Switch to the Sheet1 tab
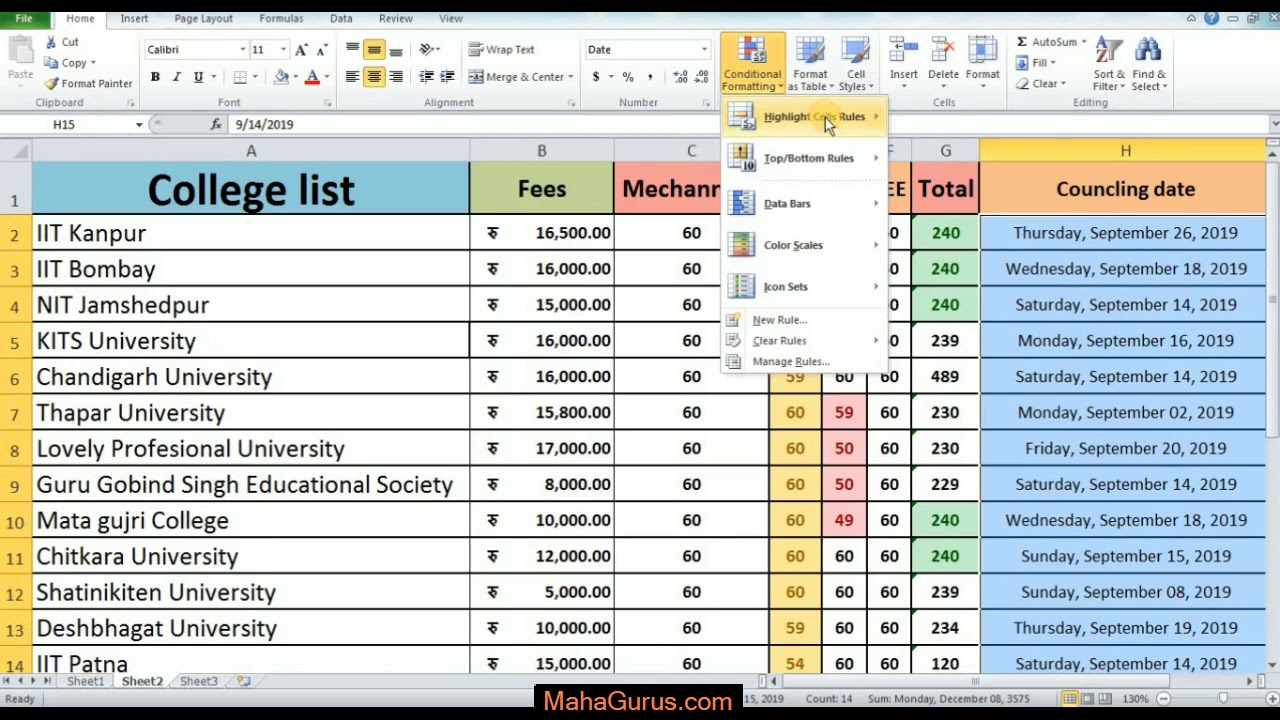The width and height of the screenshot is (1280, 720). pos(85,681)
